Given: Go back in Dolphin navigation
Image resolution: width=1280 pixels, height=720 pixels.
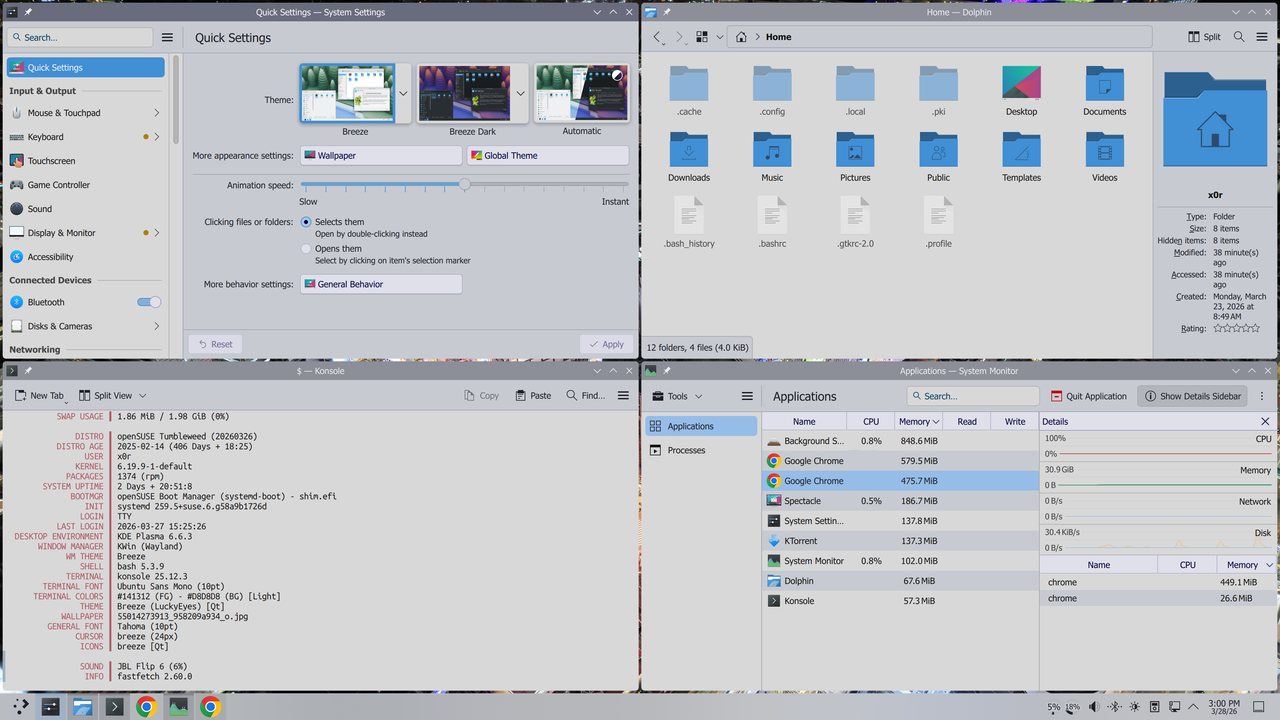Looking at the screenshot, I should click(x=657, y=37).
